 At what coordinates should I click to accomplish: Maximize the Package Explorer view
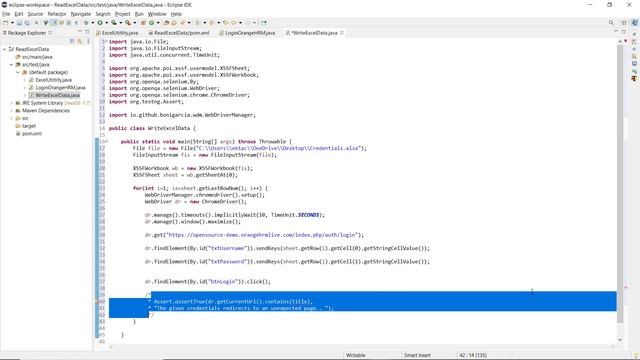tap(87, 32)
